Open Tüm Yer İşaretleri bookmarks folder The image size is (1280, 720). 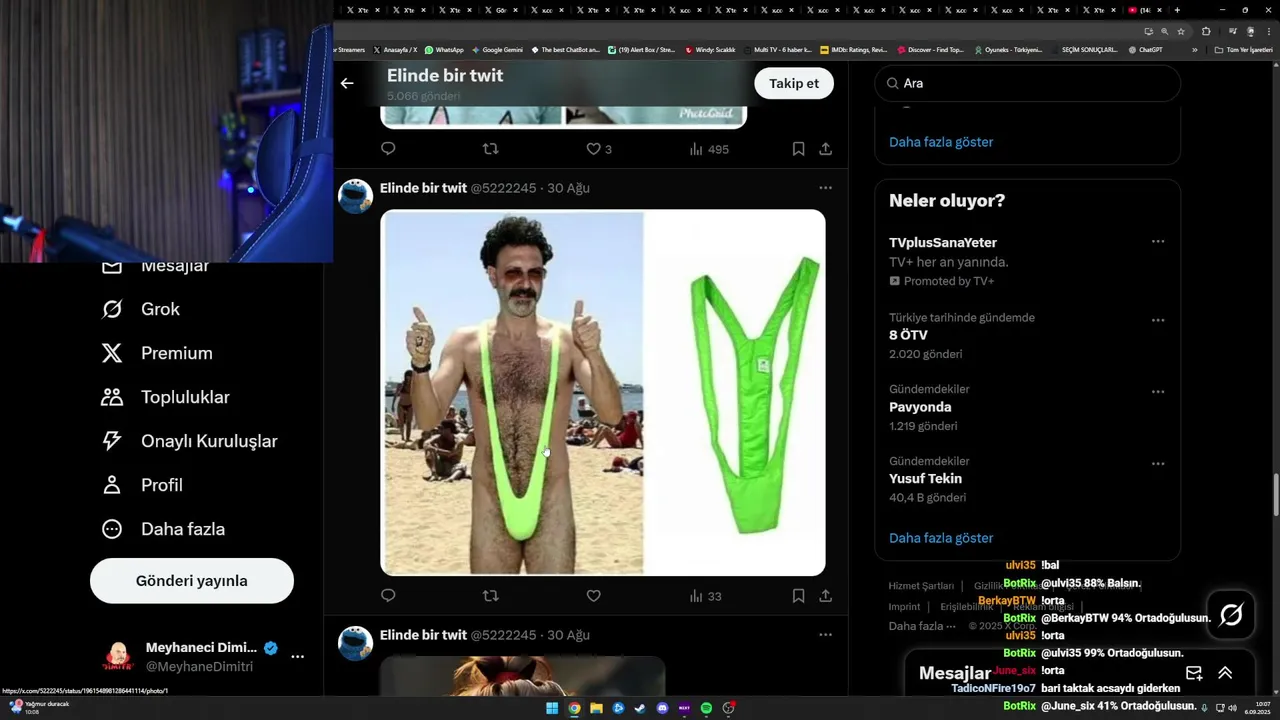[1244, 49]
